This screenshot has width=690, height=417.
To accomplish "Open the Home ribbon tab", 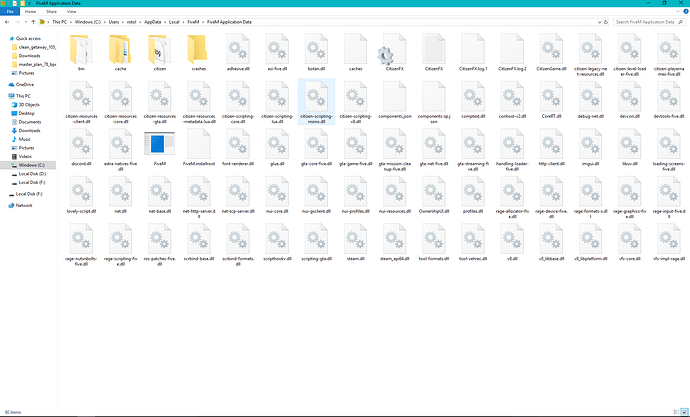I will click(30, 11).
